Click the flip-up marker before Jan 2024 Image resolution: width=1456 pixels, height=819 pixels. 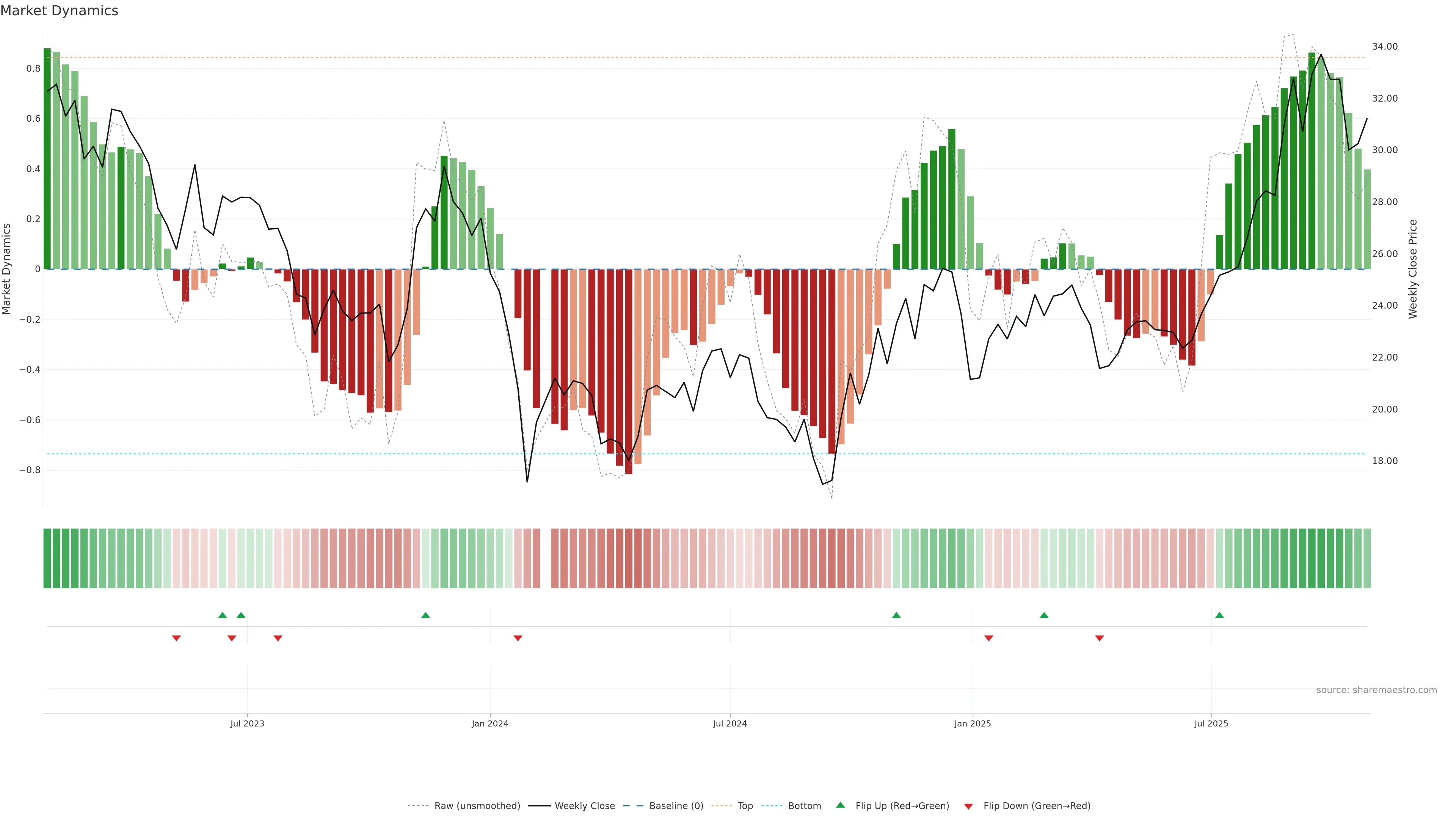[425, 615]
